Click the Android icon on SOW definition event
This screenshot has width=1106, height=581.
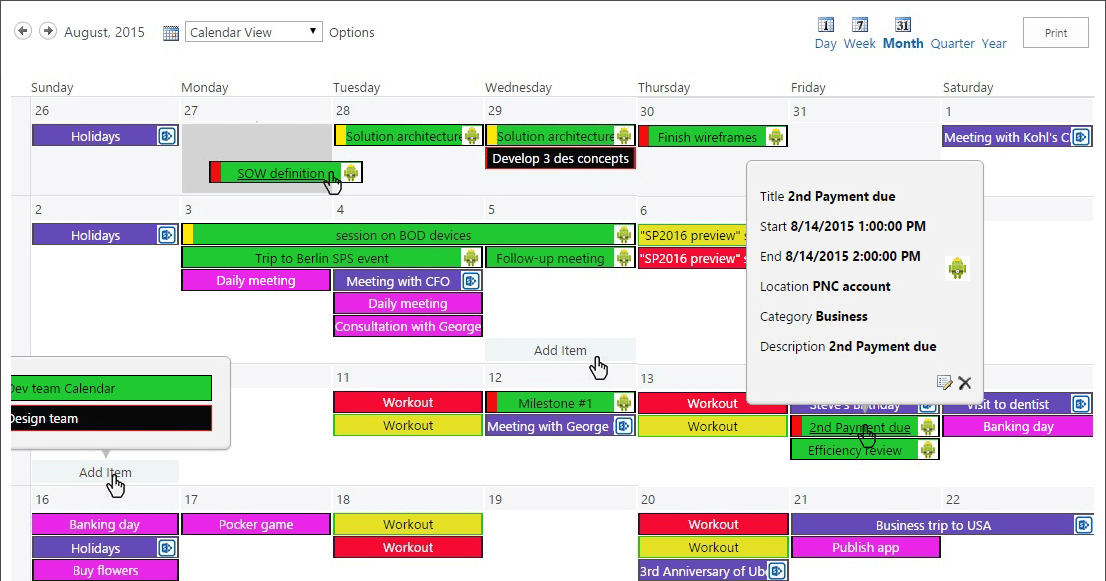[x=350, y=171]
